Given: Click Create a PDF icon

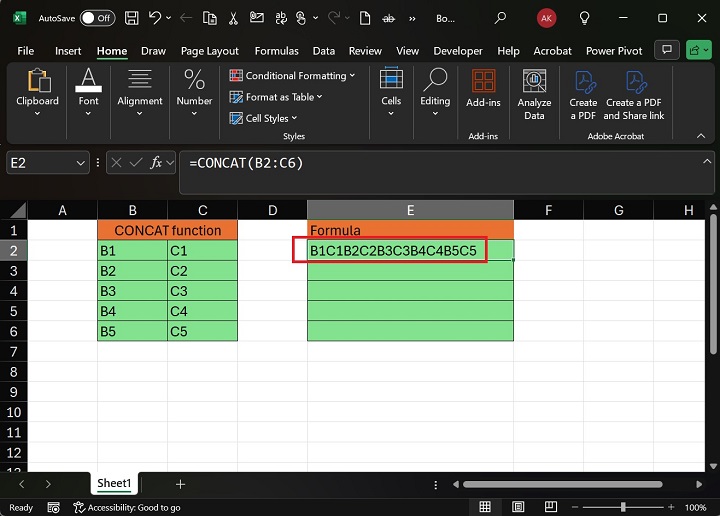Looking at the screenshot, I should 583,95.
